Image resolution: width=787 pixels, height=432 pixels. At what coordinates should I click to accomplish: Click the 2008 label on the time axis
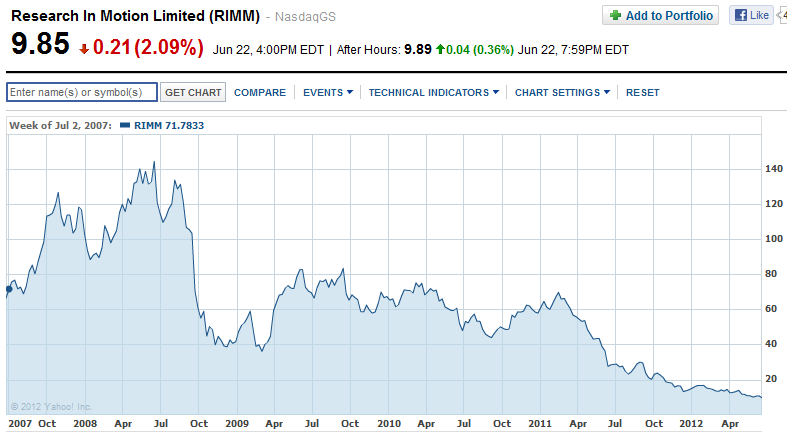coord(85,423)
